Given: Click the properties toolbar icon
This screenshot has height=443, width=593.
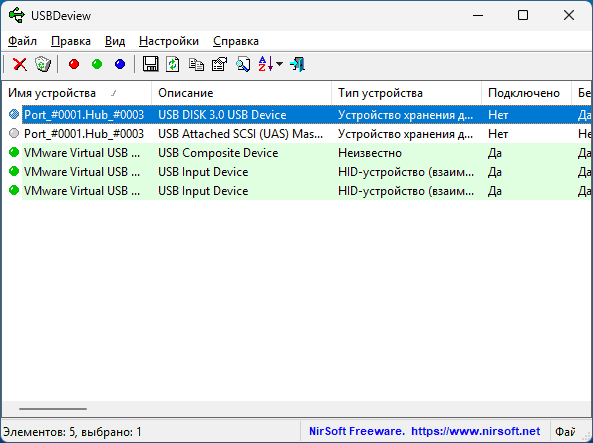Looking at the screenshot, I should click(x=220, y=64).
